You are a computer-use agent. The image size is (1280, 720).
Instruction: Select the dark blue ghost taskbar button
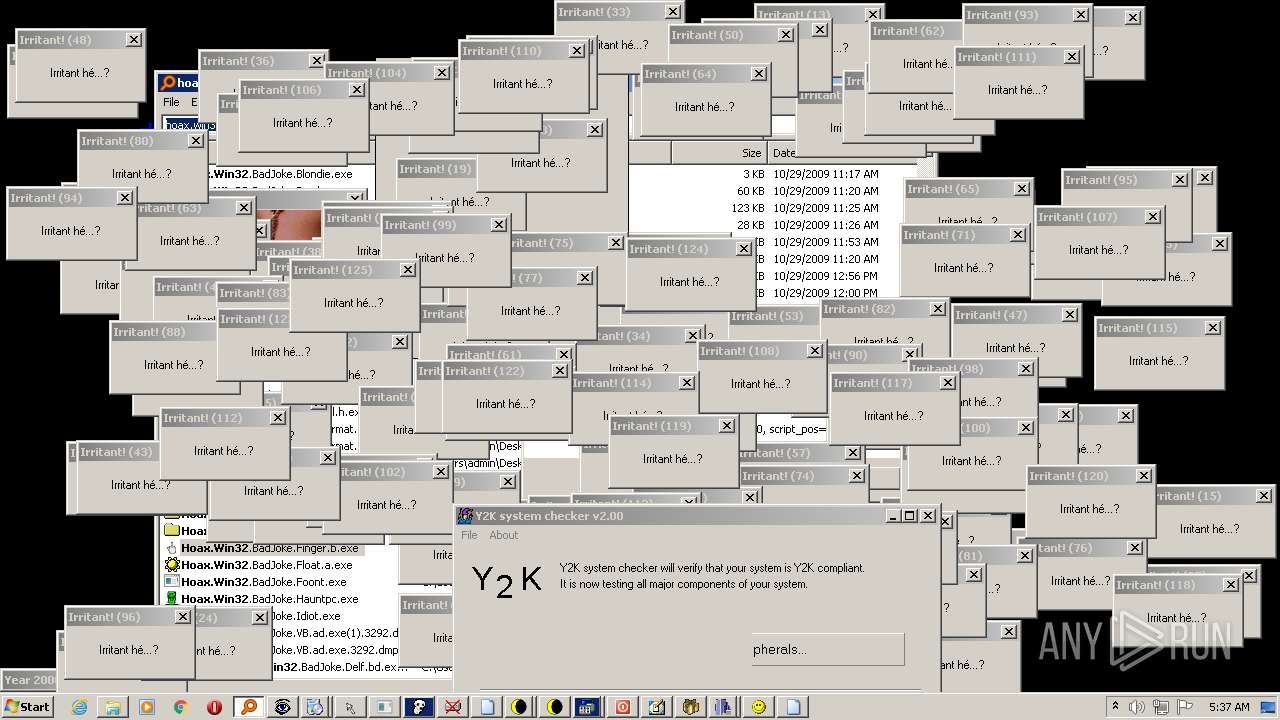pos(417,706)
